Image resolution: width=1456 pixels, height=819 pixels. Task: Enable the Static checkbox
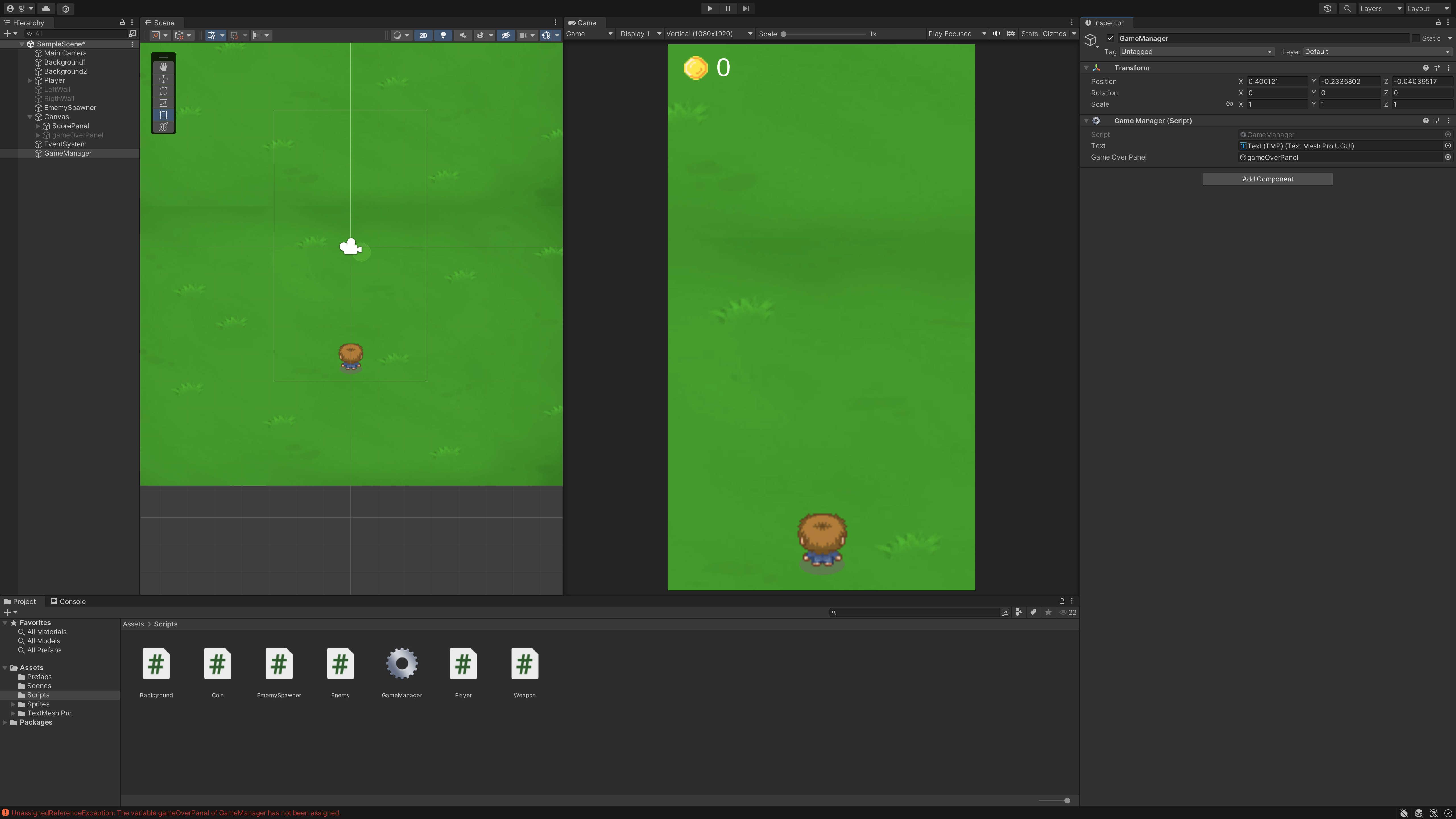coord(1415,38)
